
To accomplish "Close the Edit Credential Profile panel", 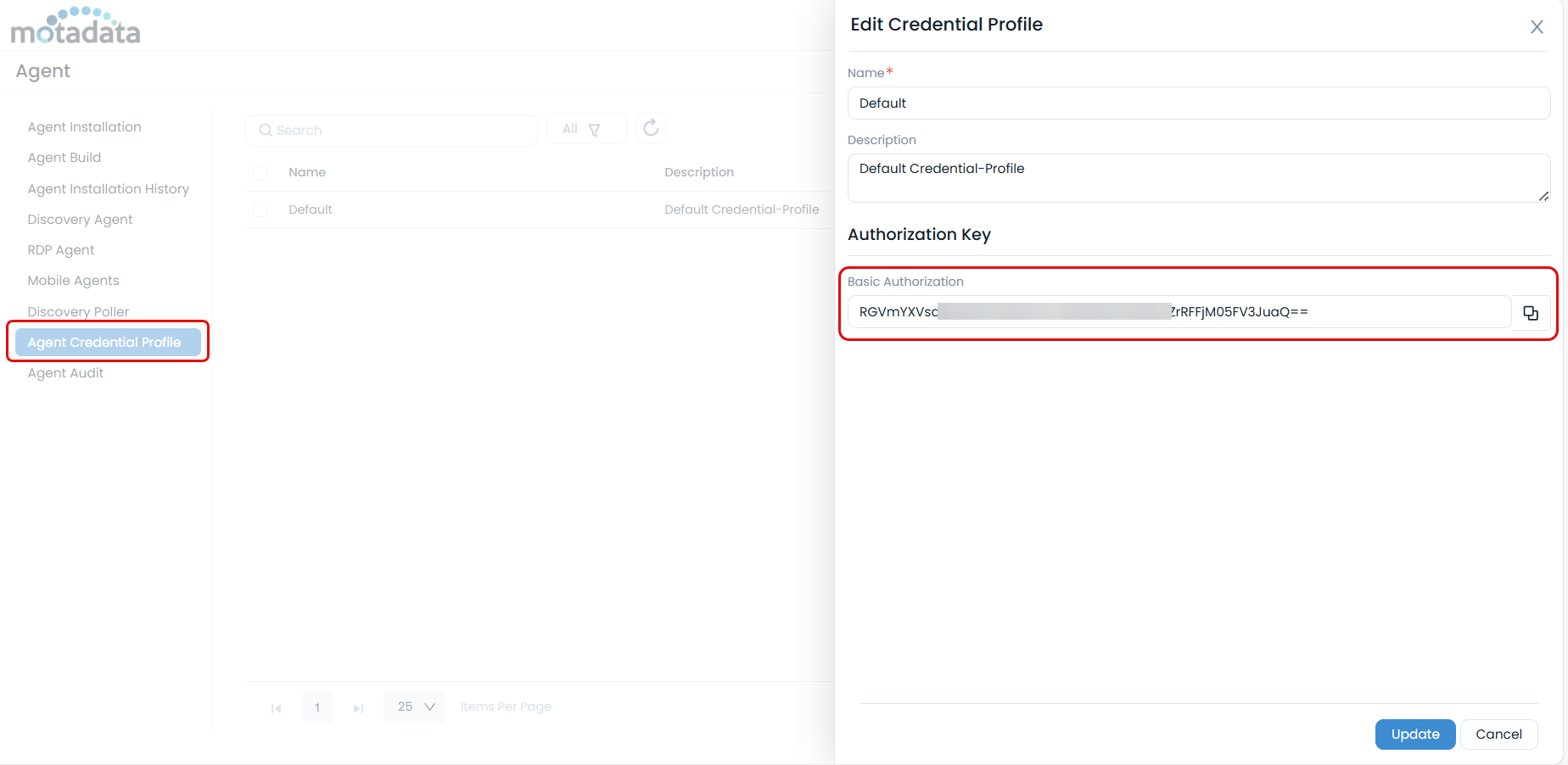I will (x=1537, y=27).
